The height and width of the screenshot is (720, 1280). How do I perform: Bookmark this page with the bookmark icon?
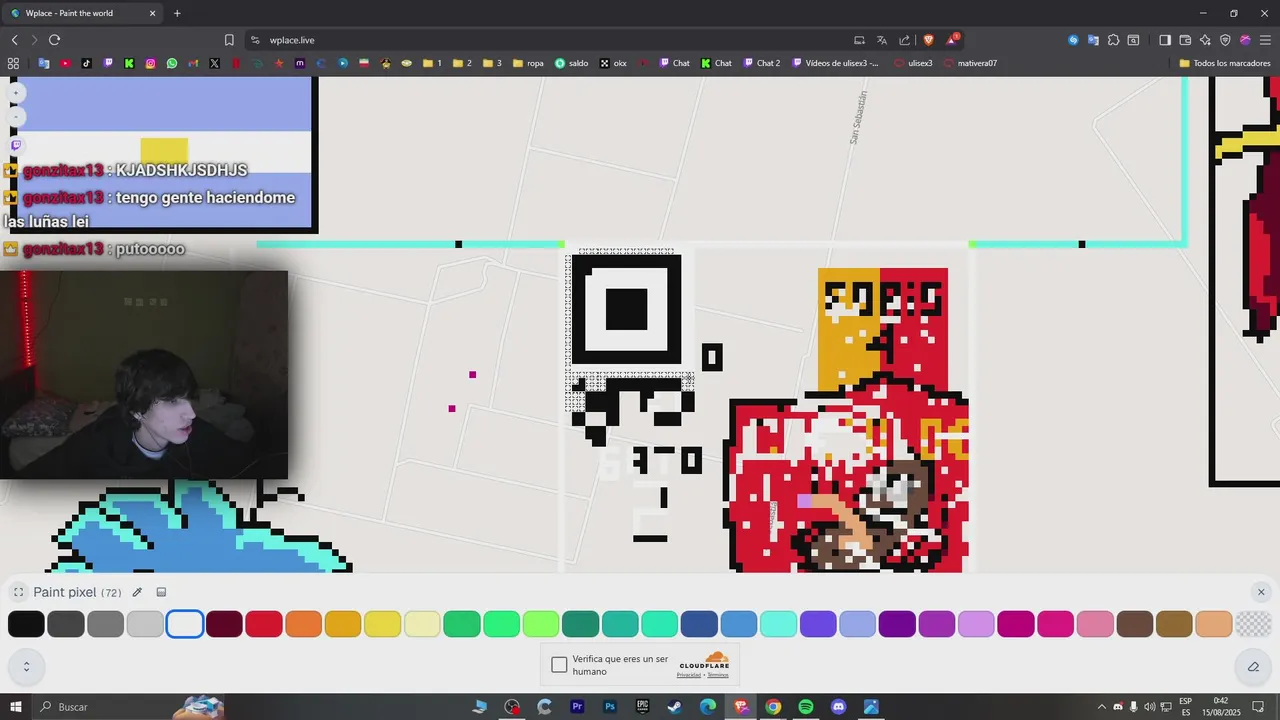[229, 40]
